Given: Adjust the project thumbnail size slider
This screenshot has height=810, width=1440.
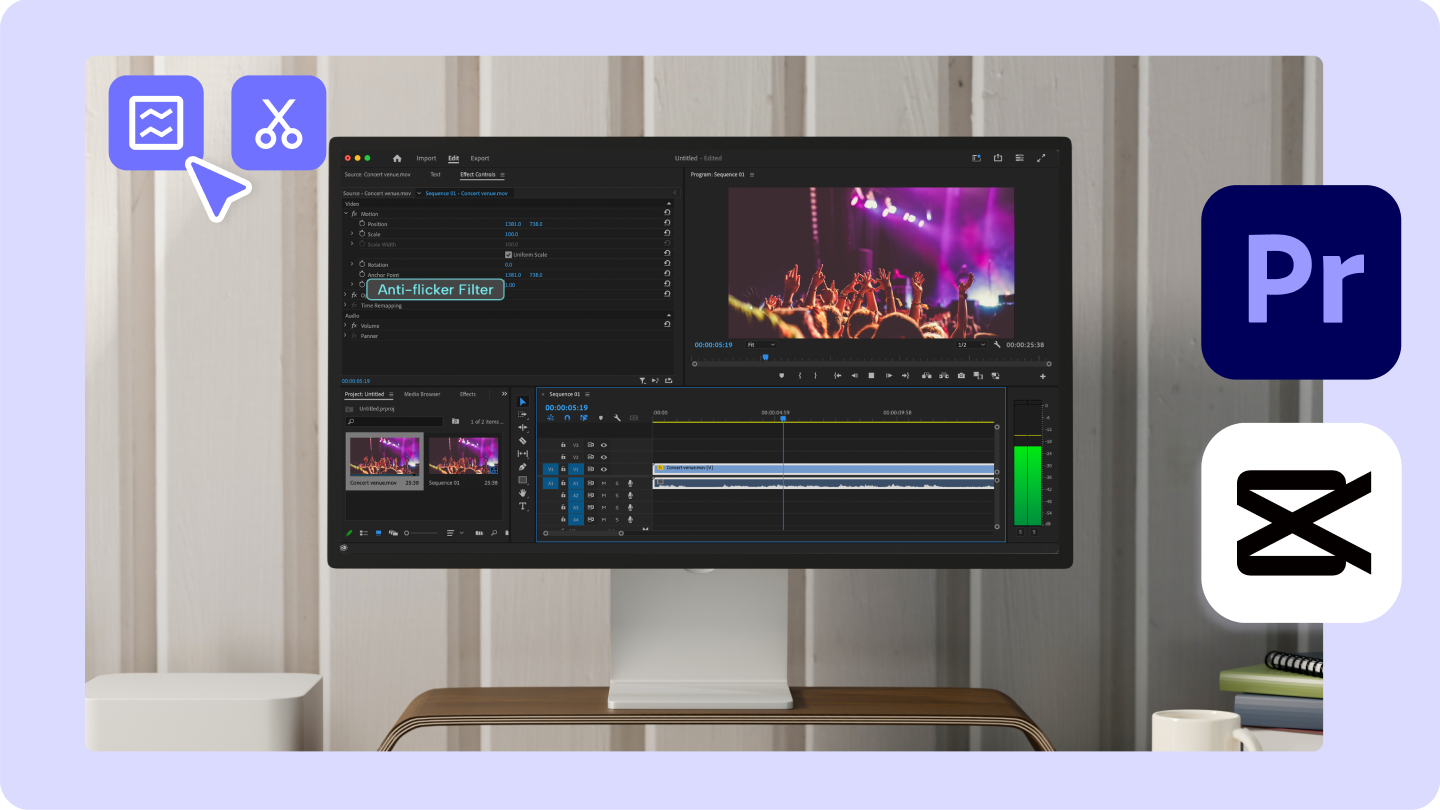Looking at the screenshot, I should [422, 533].
